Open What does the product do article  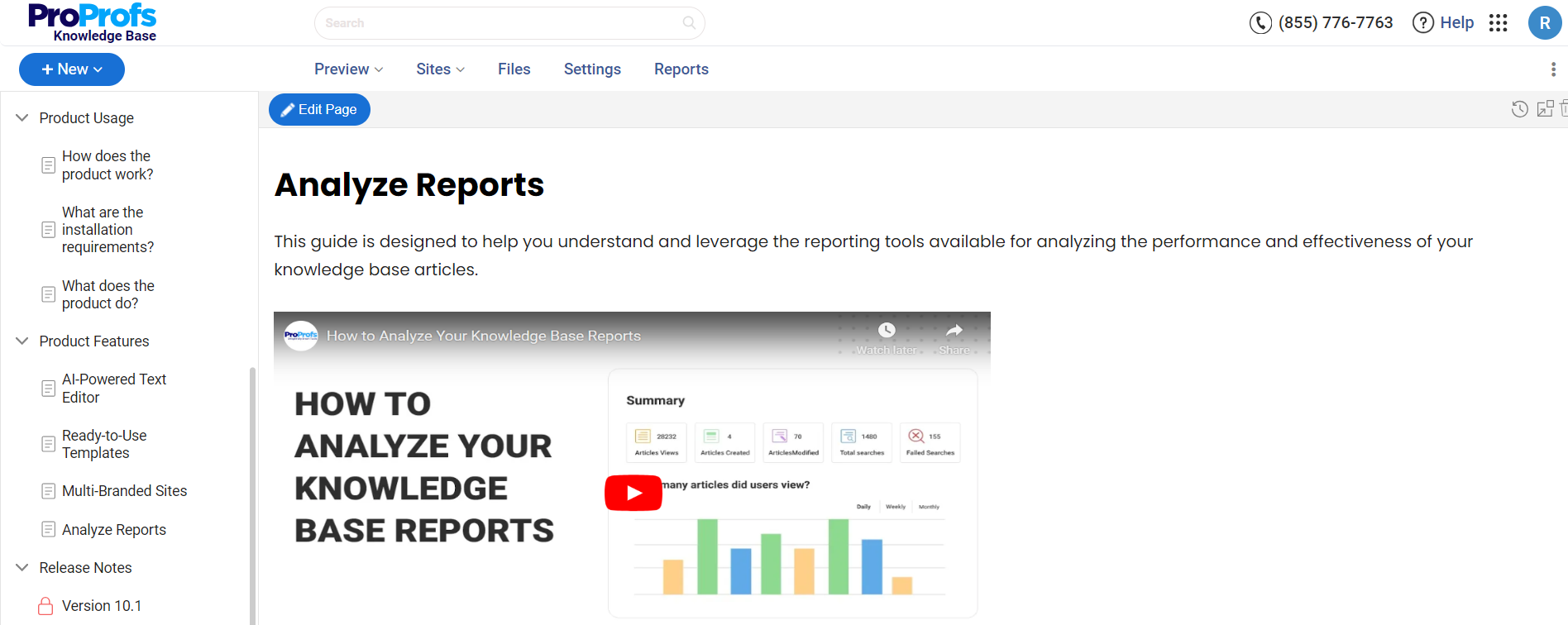pyautogui.click(x=108, y=294)
